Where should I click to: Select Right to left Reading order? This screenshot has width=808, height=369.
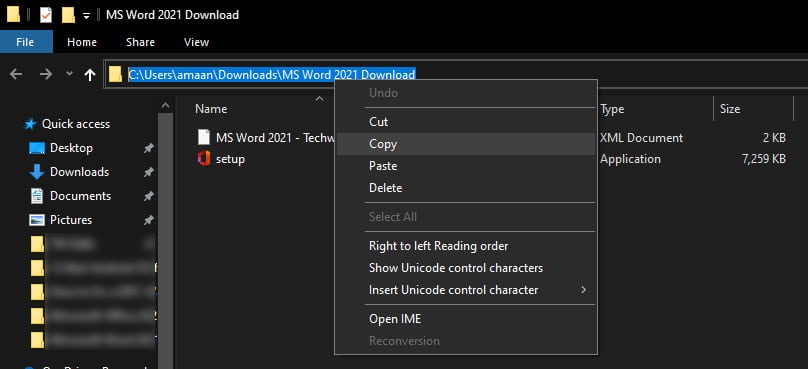point(465,246)
